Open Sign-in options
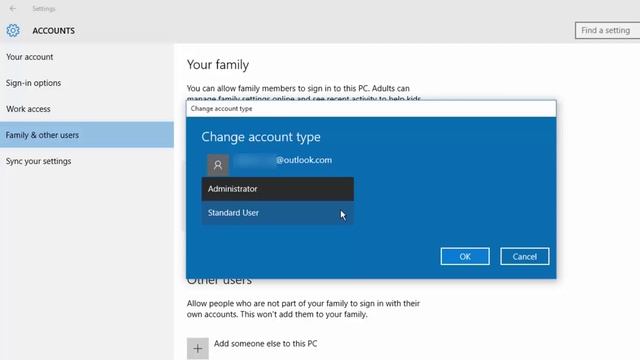 click(87, 83)
